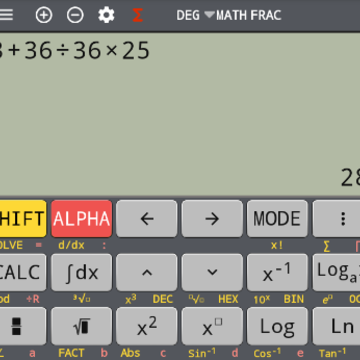Tap the x power box key
The height and width of the screenshot is (360, 360).
[x=212, y=326]
